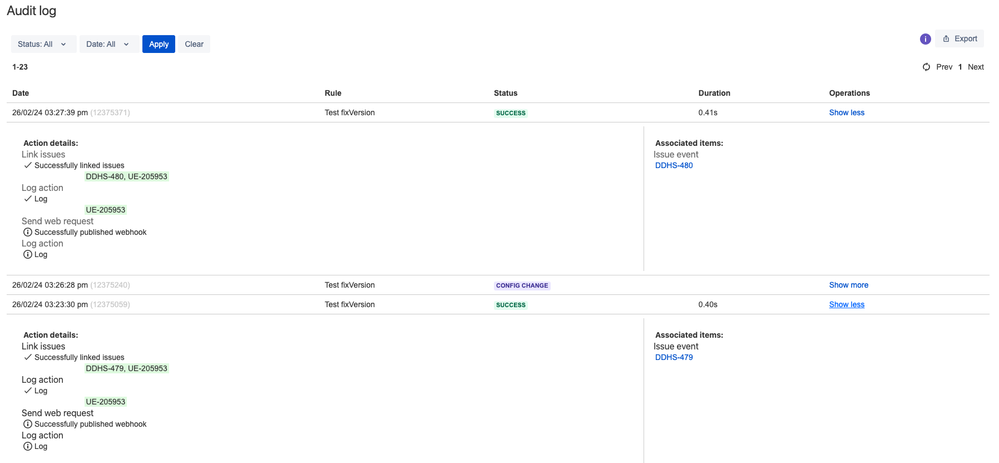Click the Rule column header
This screenshot has height=463, width=999.
pyautogui.click(x=333, y=93)
